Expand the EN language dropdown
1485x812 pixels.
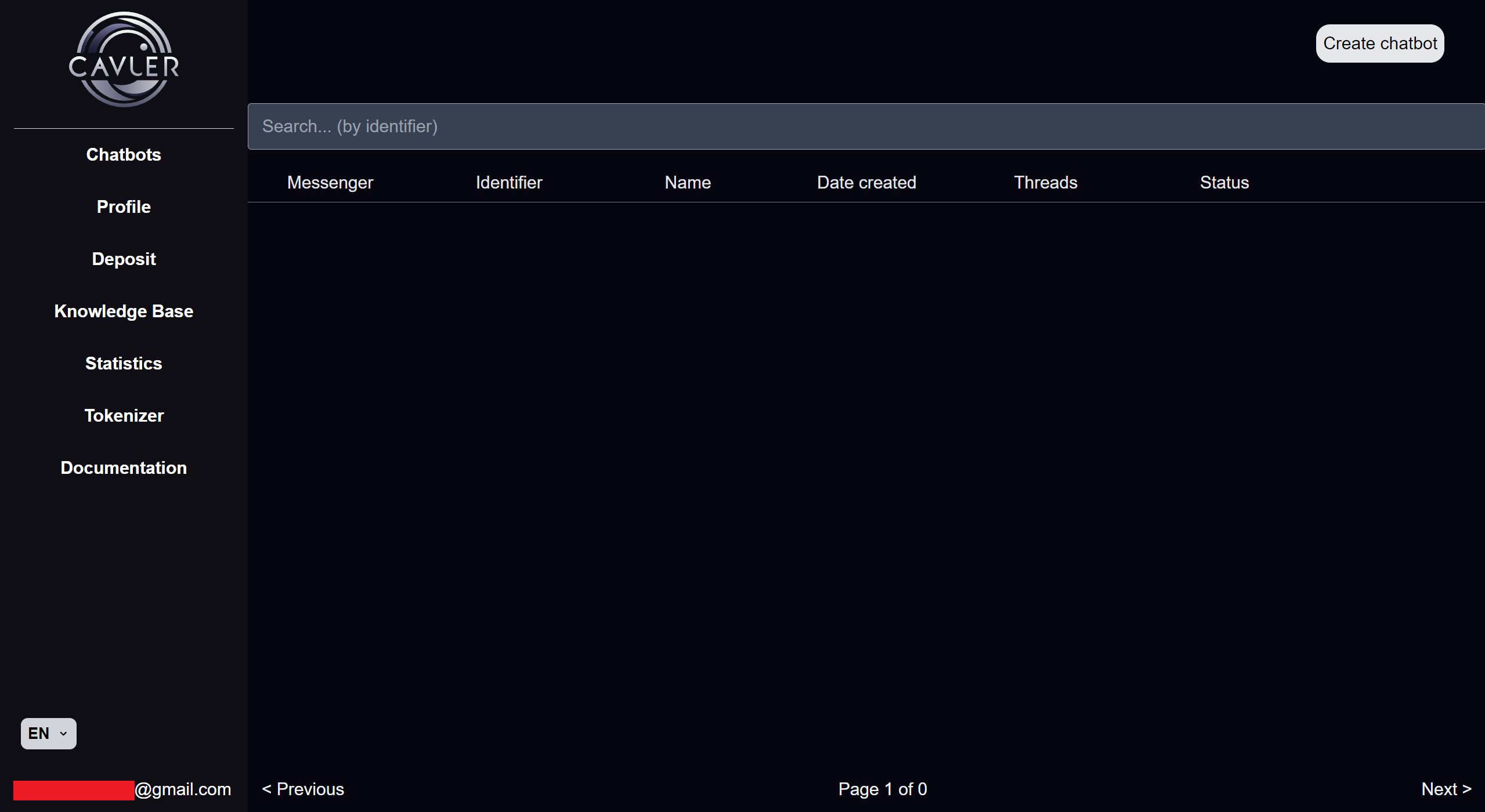(x=48, y=733)
